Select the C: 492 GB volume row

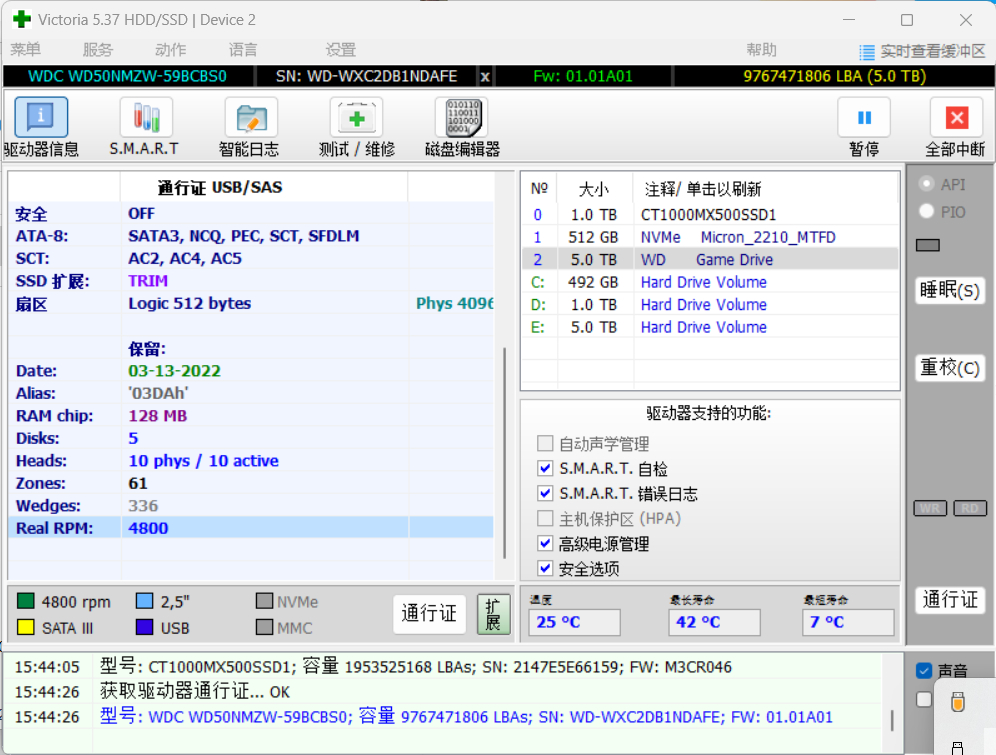point(710,282)
